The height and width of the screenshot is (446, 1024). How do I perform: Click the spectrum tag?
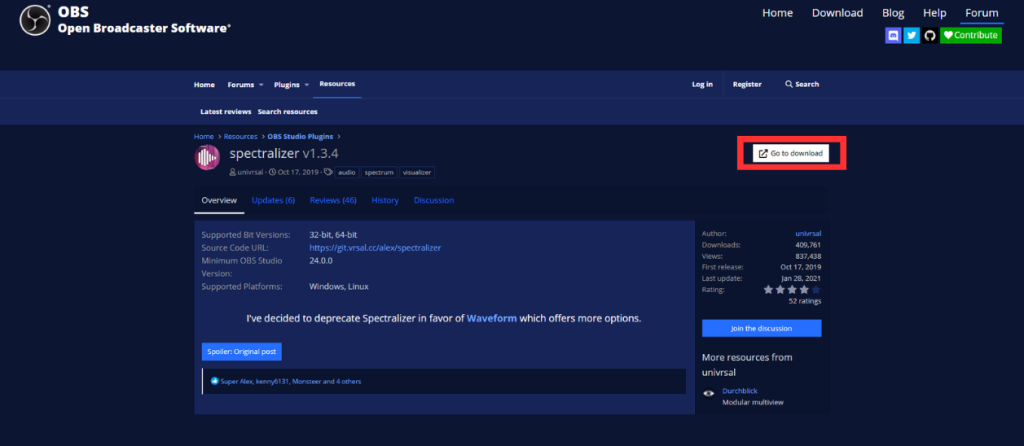coord(379,172)
